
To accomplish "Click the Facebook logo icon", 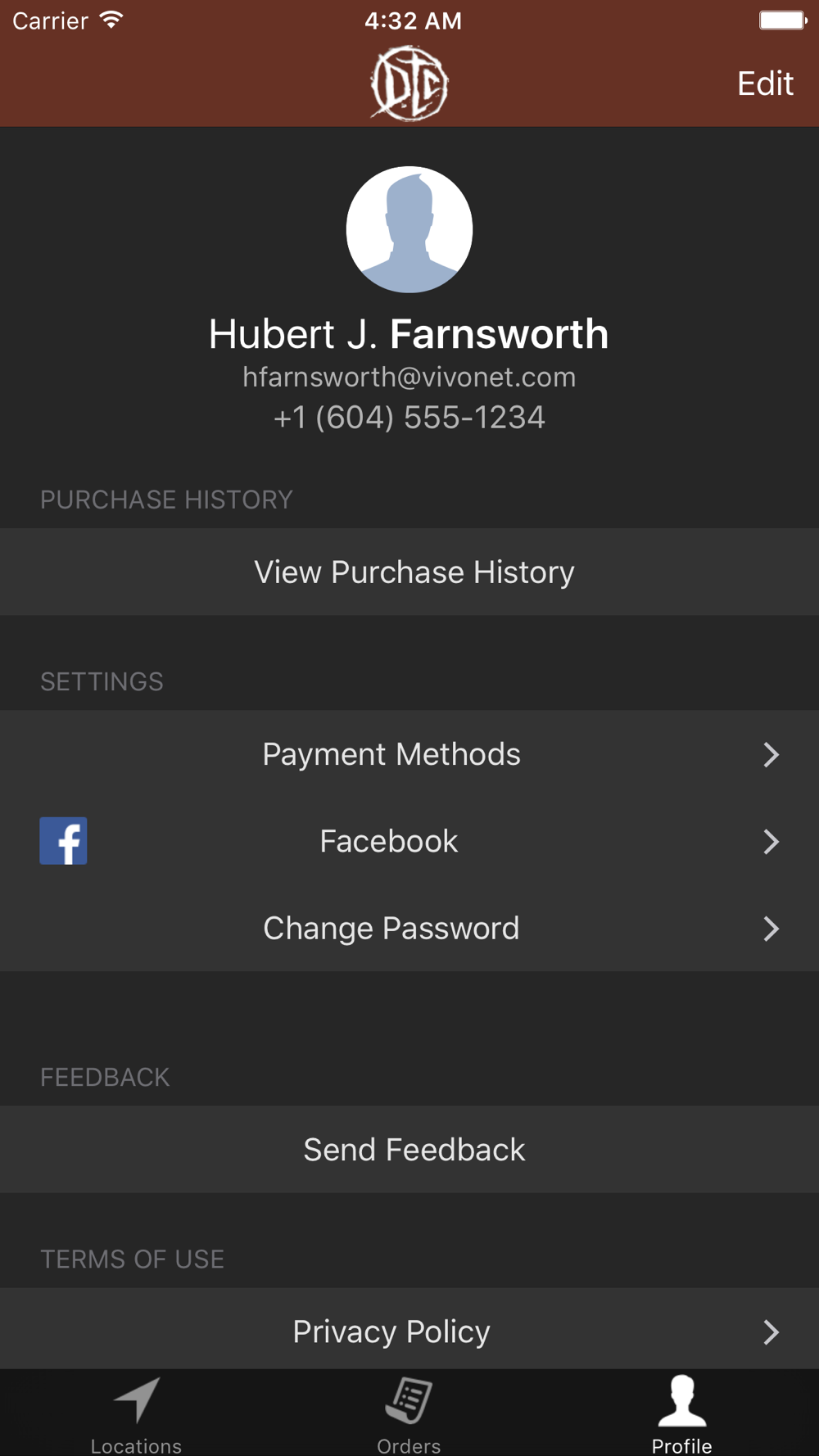I will 63,841.
